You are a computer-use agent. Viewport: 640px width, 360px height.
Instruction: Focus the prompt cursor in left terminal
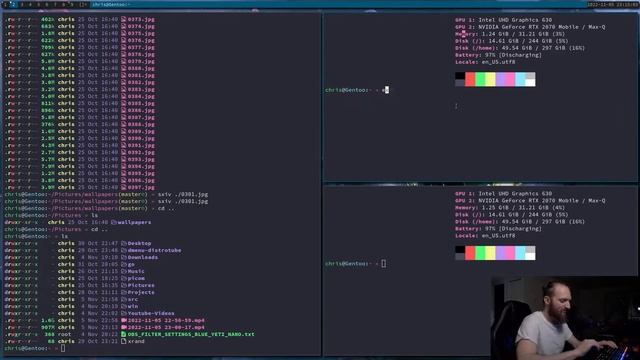(63, 348)
